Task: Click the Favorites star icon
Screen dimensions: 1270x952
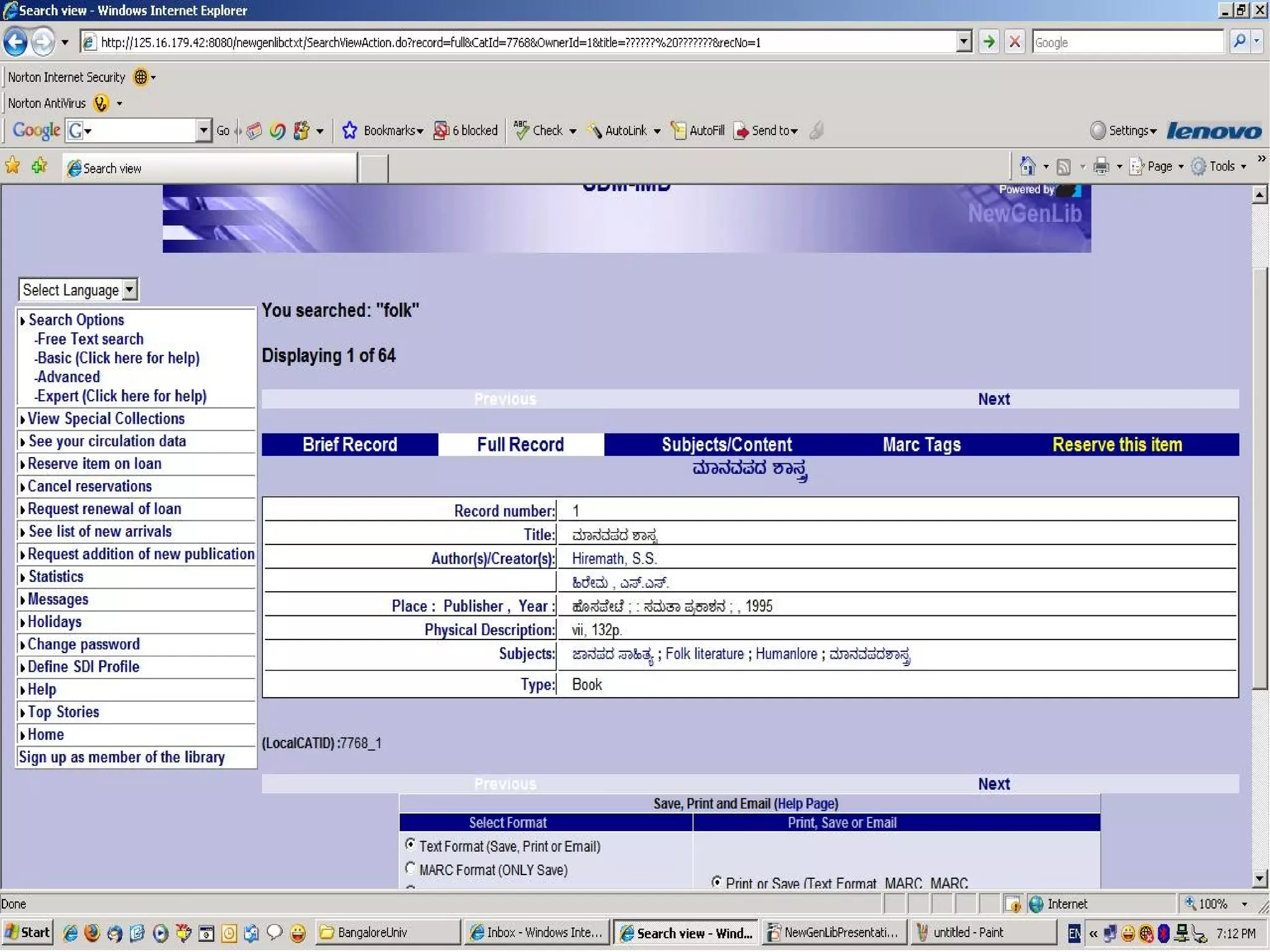Action: click(x=12, y=166)
